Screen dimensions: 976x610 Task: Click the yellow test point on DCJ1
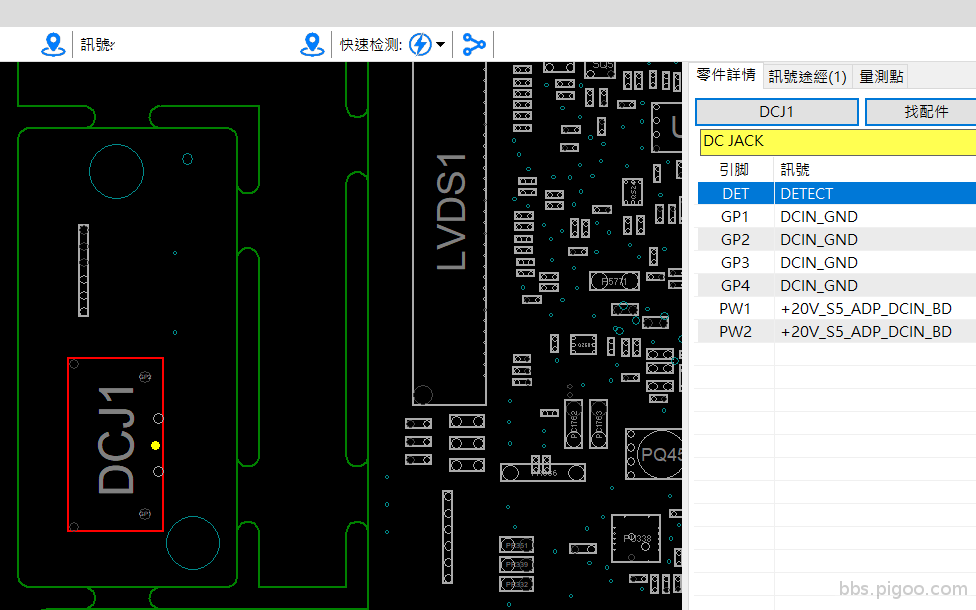(x=155, y=443)
